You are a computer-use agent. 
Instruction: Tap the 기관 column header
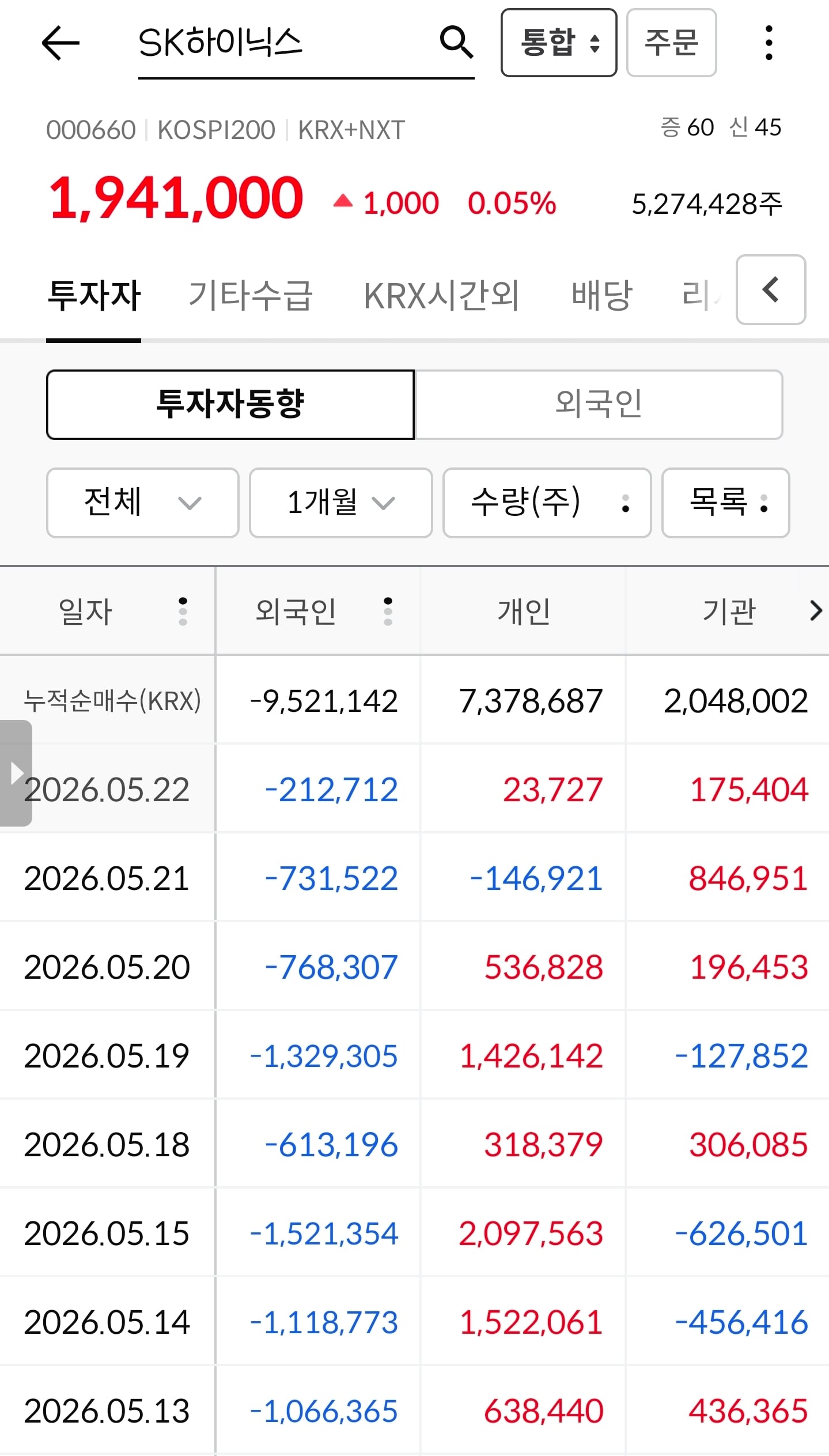[x=729, y=612]
